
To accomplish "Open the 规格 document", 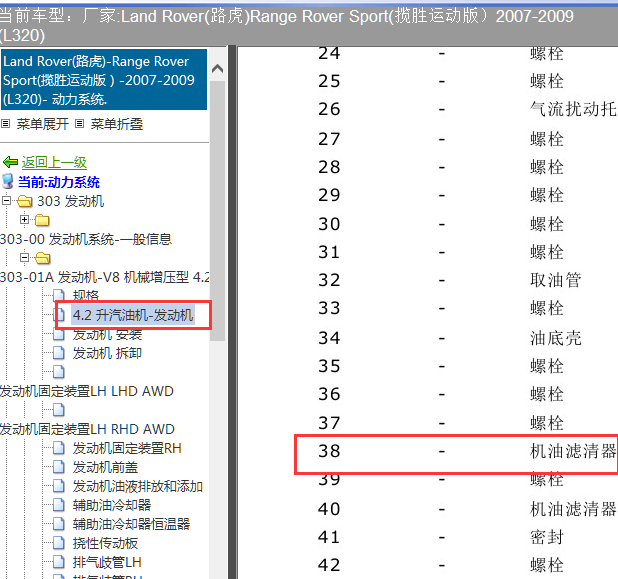I will [86, 295].
